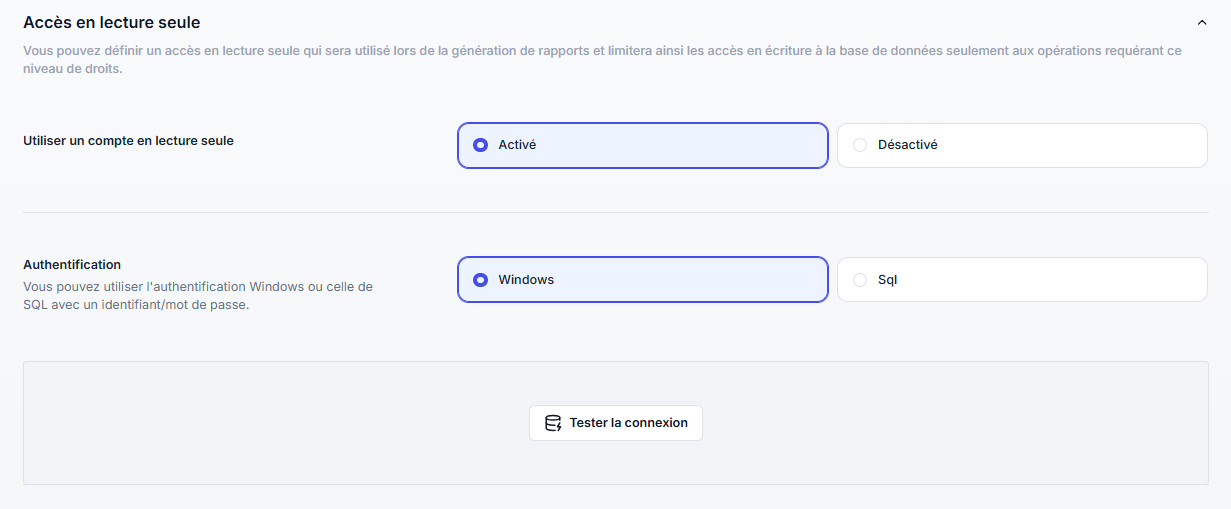Click the database icon on the test button
1231x509 pixels.
[552, 423]
